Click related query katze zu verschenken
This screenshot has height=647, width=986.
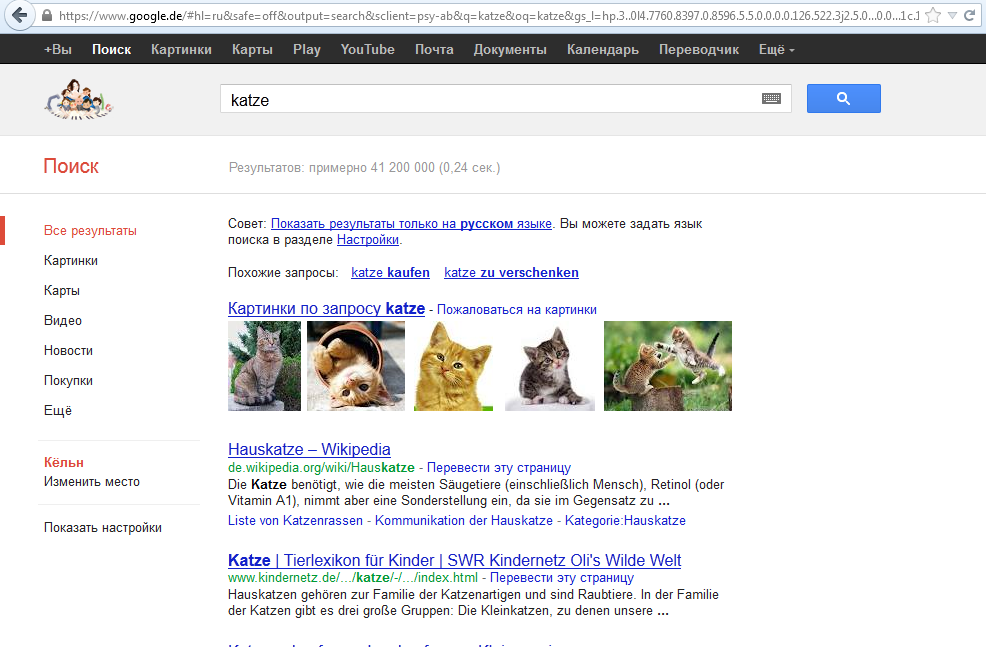tap(511, 272)
